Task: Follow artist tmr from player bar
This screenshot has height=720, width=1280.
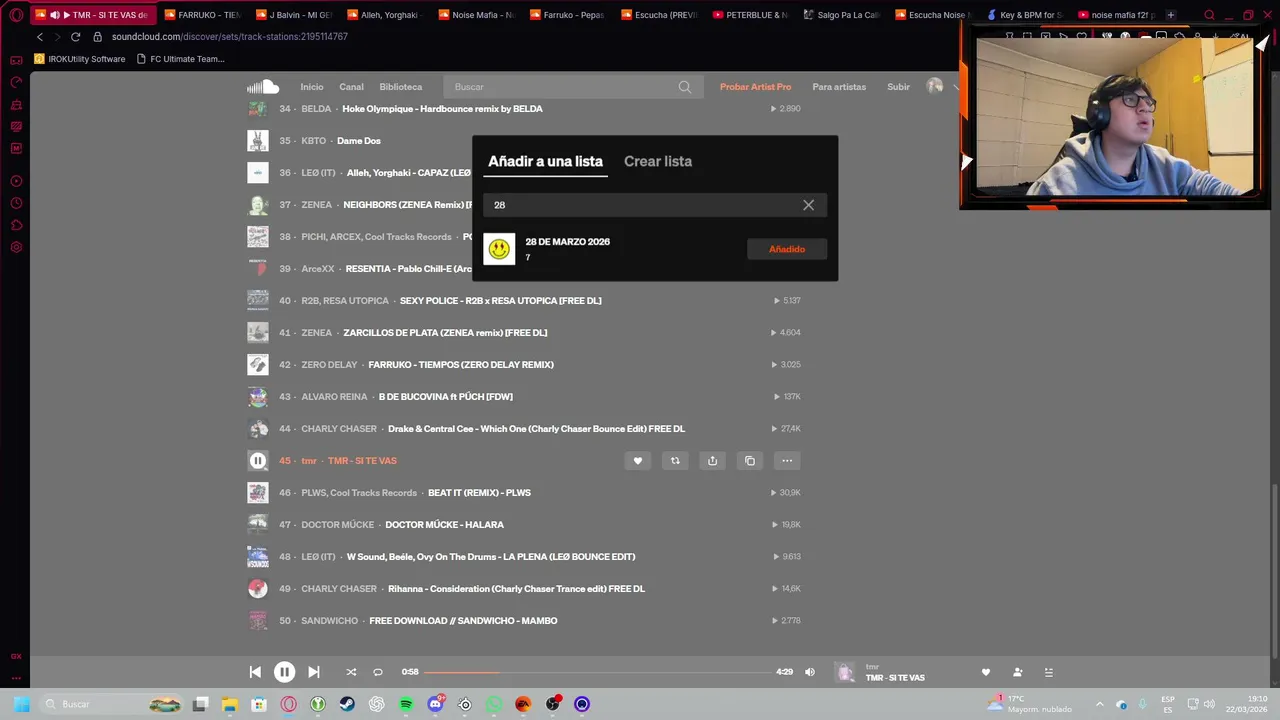Action: [x=1017, y=672]
